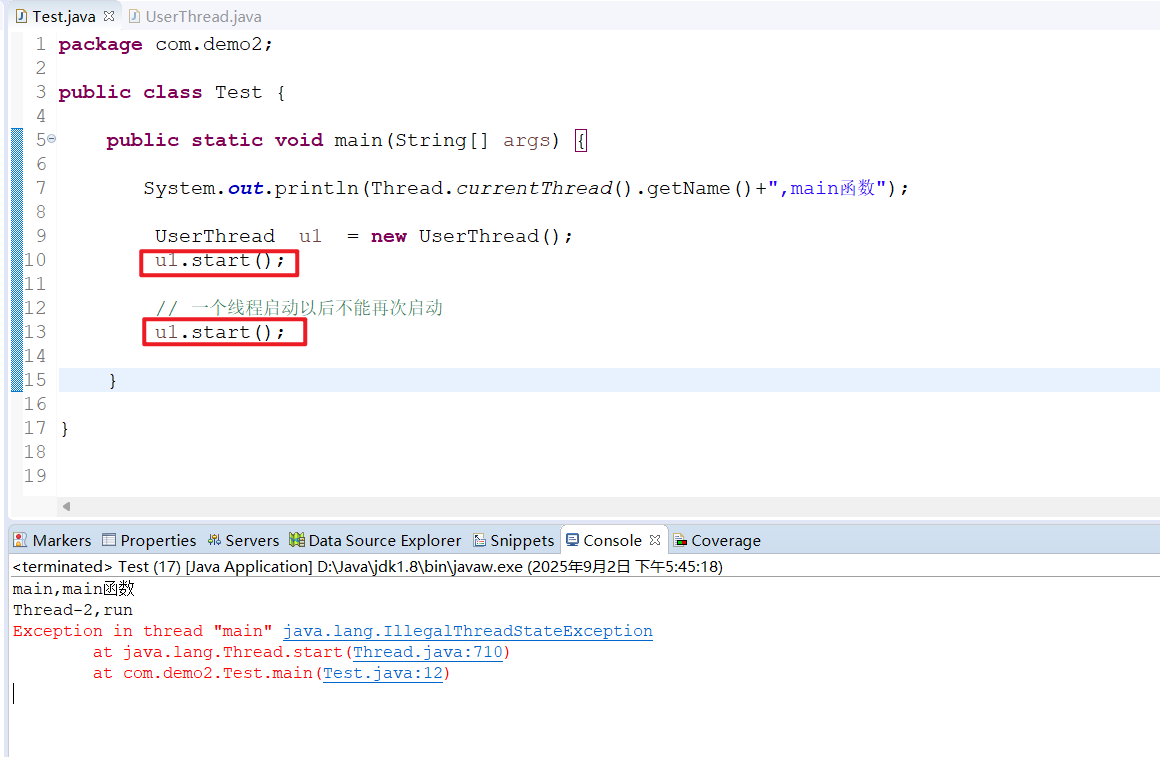Place cursor on first u1.start() statement
This screenshot has width=1160, height=757.
(219, 260)
